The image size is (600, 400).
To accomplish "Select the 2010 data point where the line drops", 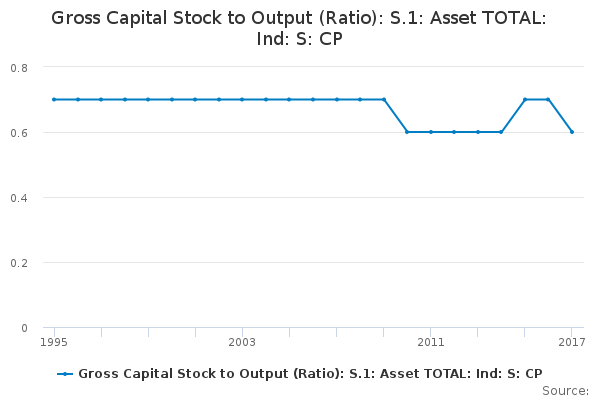I will [x=407, y=132].
